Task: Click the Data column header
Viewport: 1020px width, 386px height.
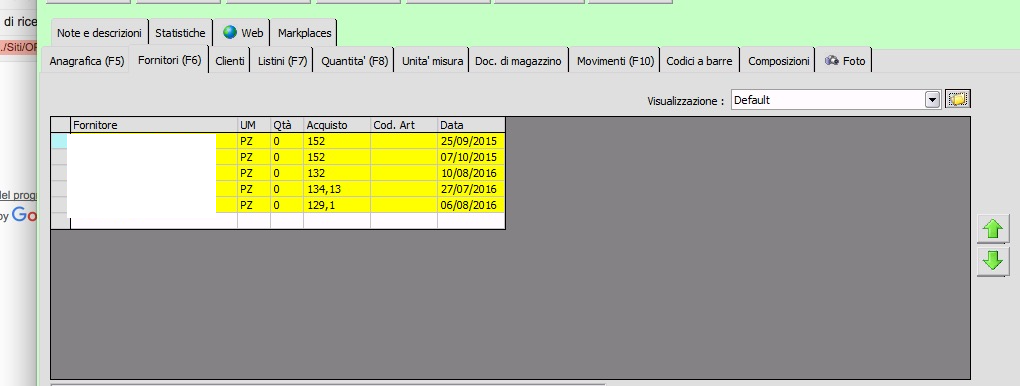Action: 471,125
